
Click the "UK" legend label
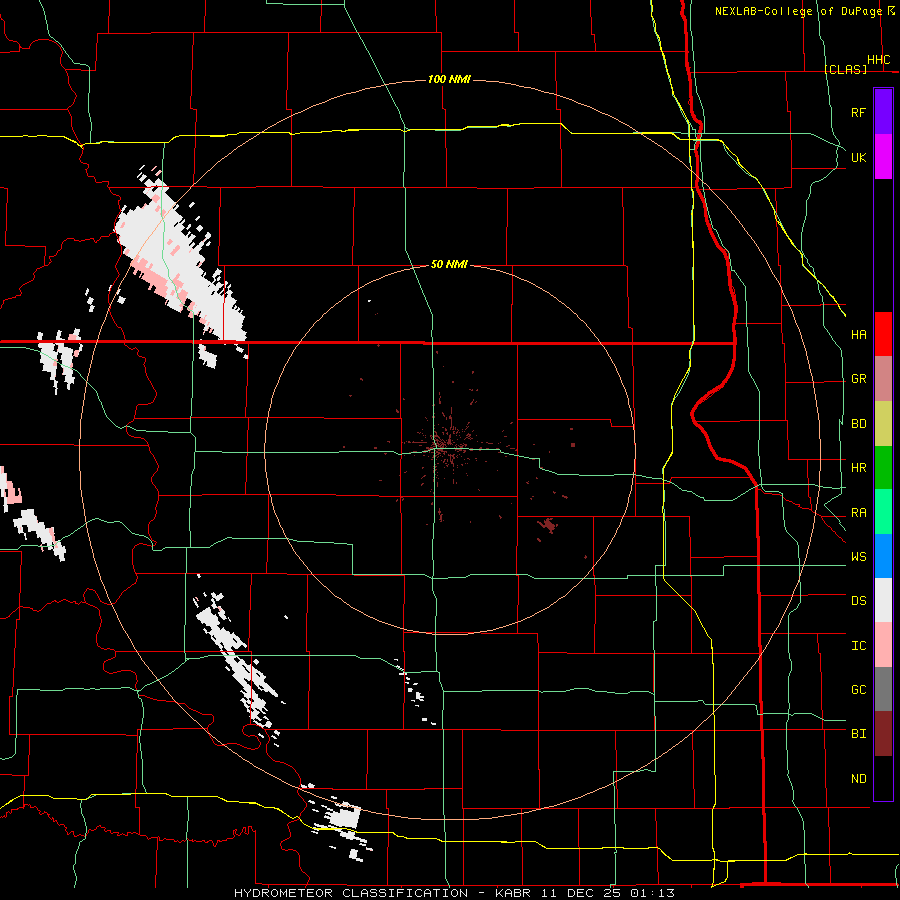(858, 157)
